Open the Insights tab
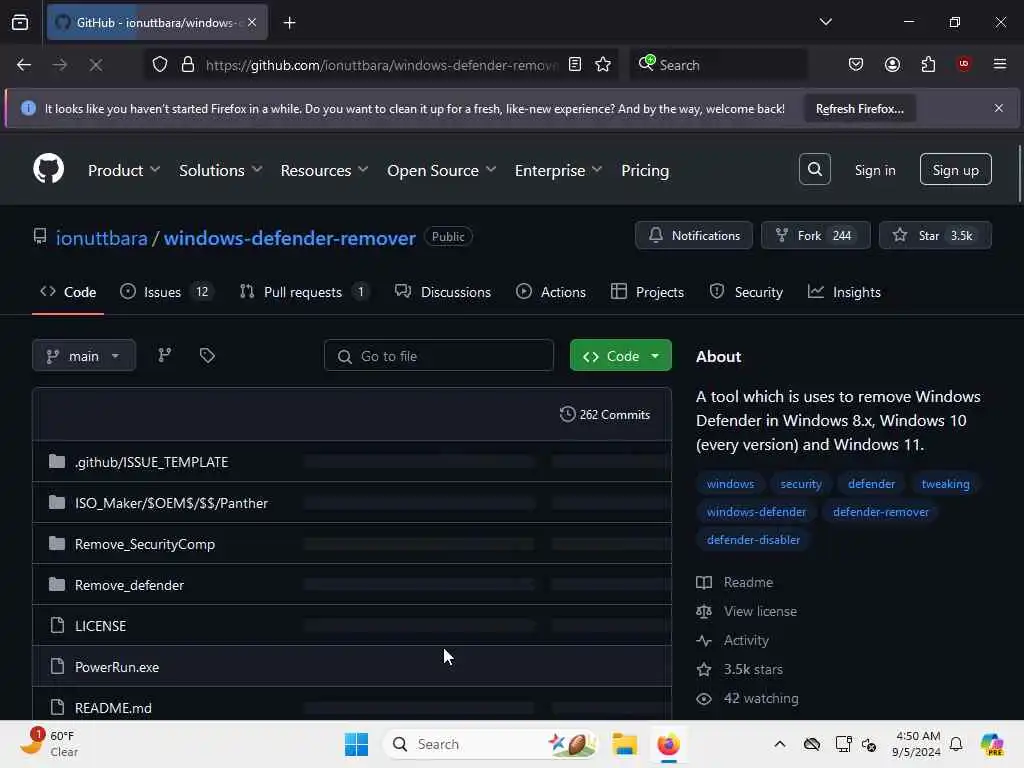This screenshot has width=1024, height=768. [x=844, y=292]
